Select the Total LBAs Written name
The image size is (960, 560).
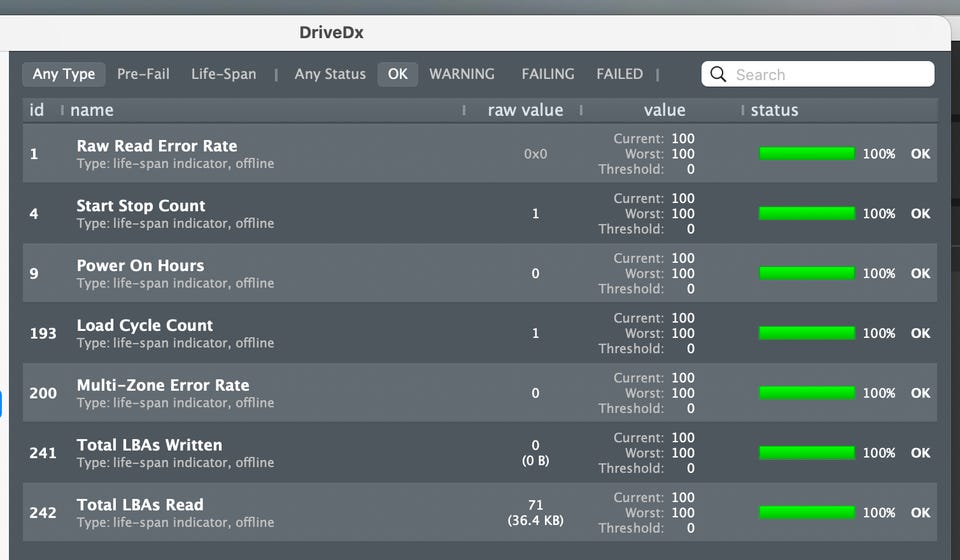149,445
